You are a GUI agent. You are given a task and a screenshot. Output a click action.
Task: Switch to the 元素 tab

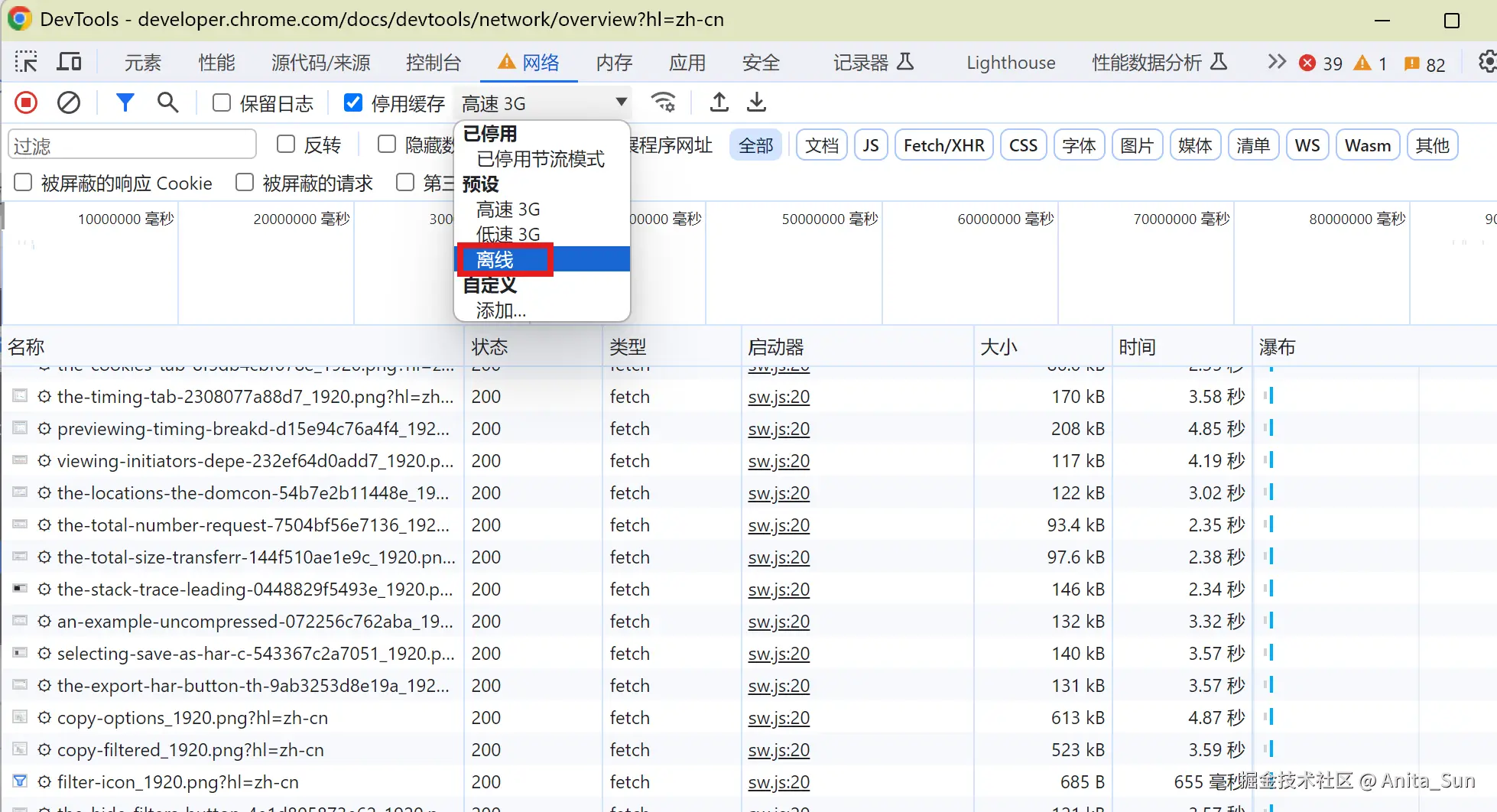pyautogui.click(x=143, y=63)
